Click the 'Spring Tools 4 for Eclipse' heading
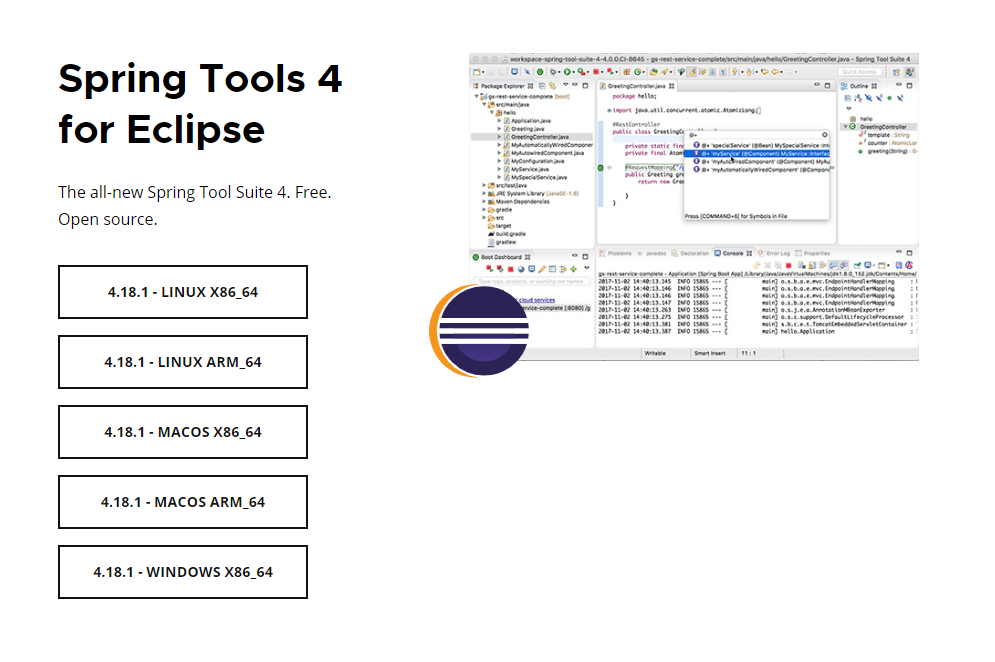Image resolution: width=995 pixels, height=662 pixels. [200, 103]
